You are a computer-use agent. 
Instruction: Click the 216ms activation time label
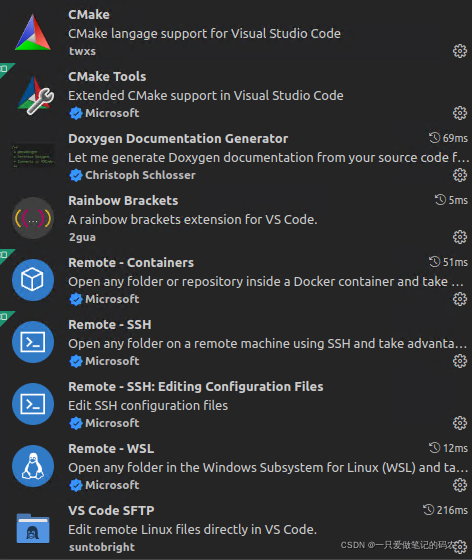[452, 510]
